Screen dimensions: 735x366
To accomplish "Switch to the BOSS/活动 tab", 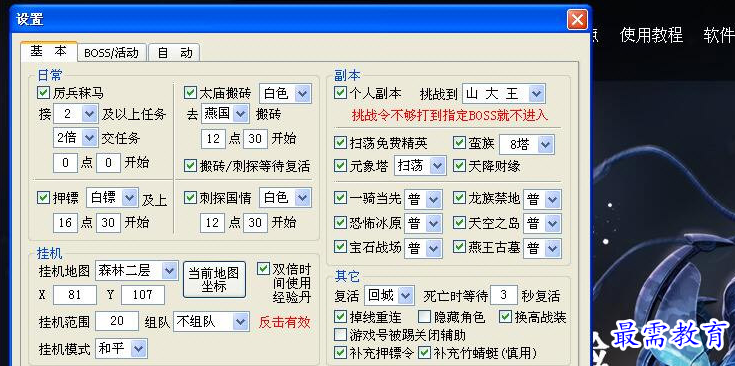I will (112, 52).
